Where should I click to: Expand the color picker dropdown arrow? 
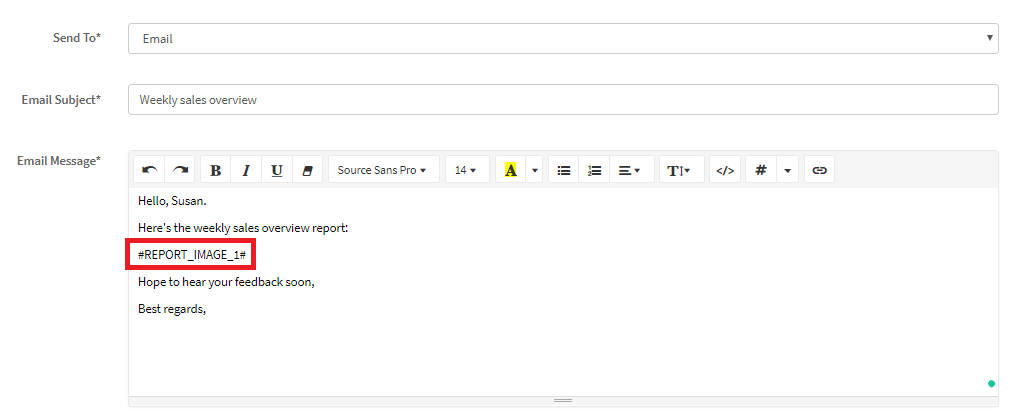coord(535,170)
